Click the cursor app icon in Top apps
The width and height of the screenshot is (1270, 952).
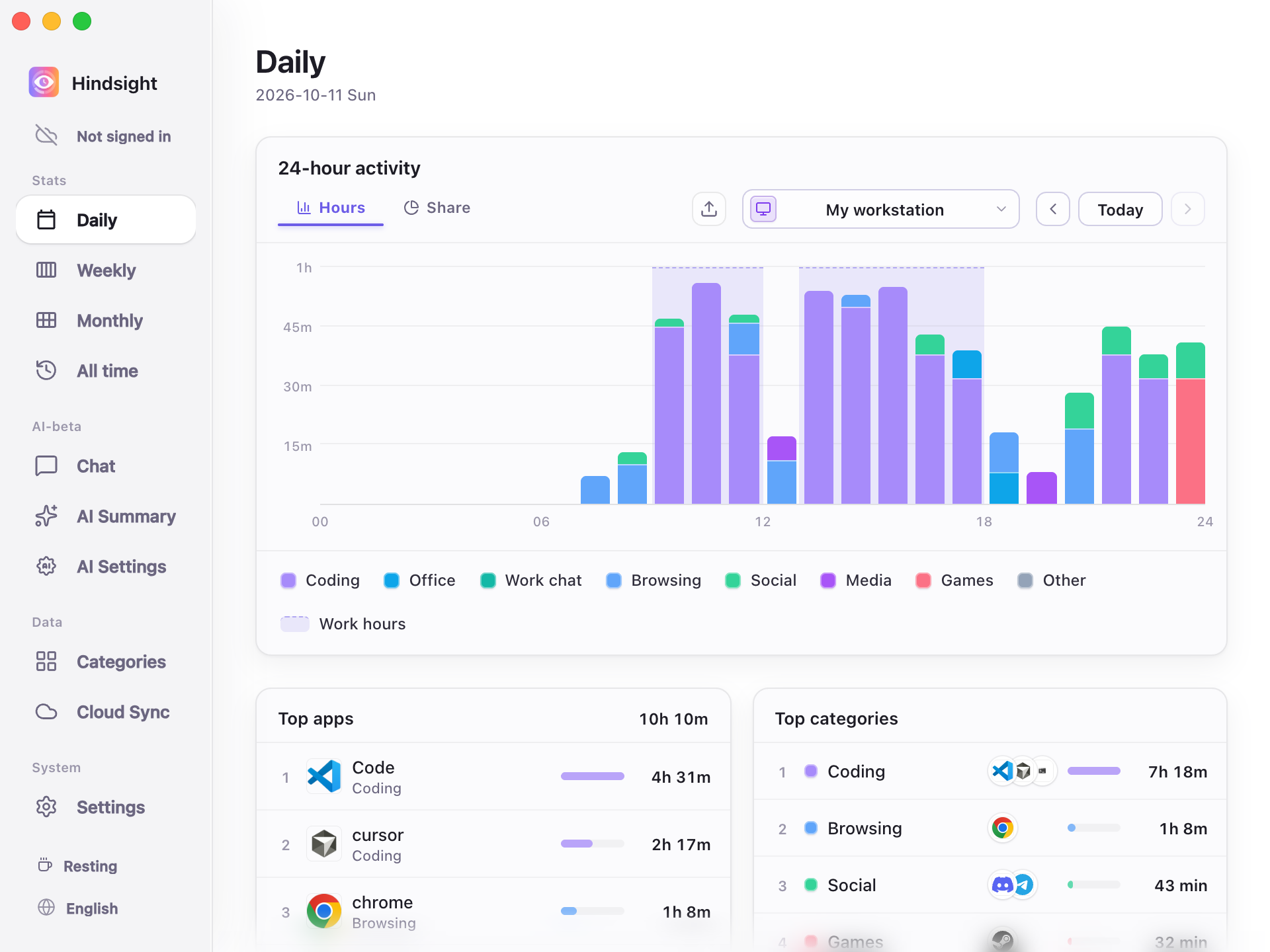click(324, 844)
